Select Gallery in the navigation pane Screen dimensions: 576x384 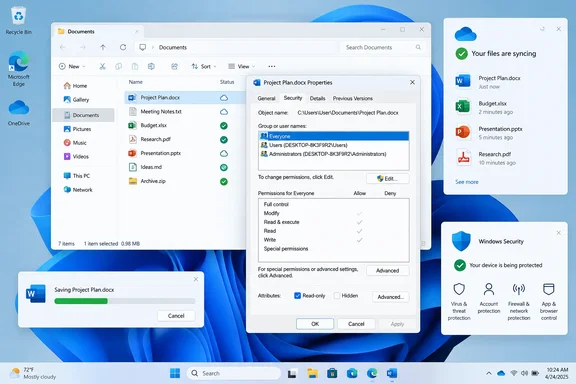pos(83,100)
